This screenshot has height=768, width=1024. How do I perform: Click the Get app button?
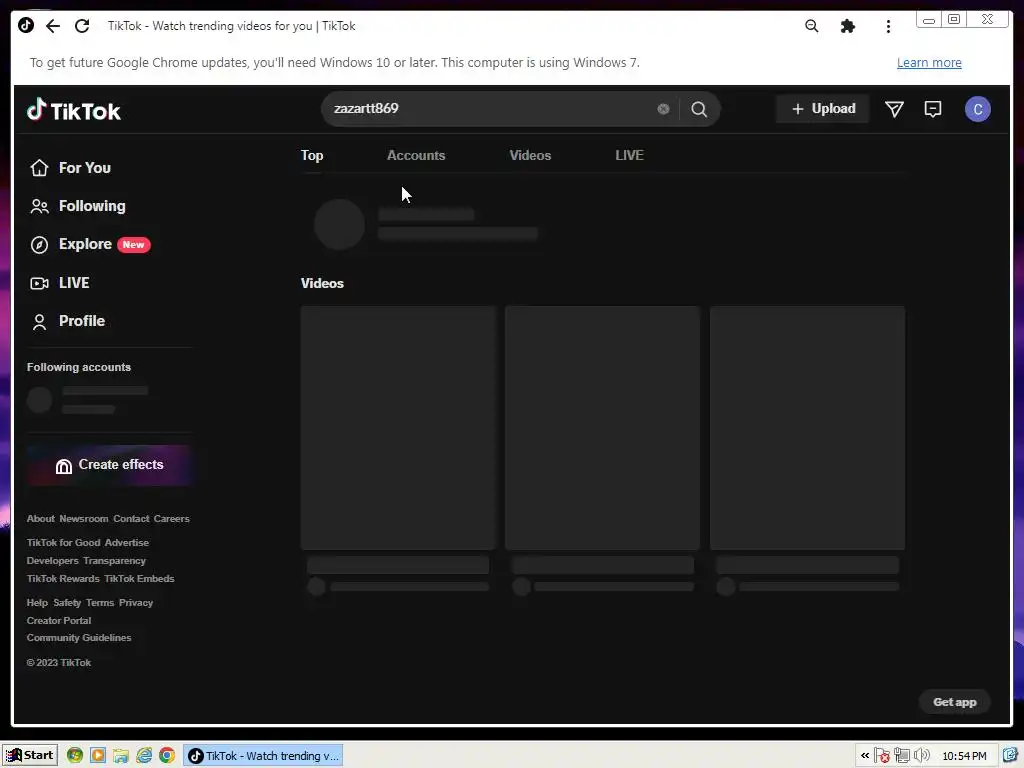pyautogui.click(x=954, y=702)
